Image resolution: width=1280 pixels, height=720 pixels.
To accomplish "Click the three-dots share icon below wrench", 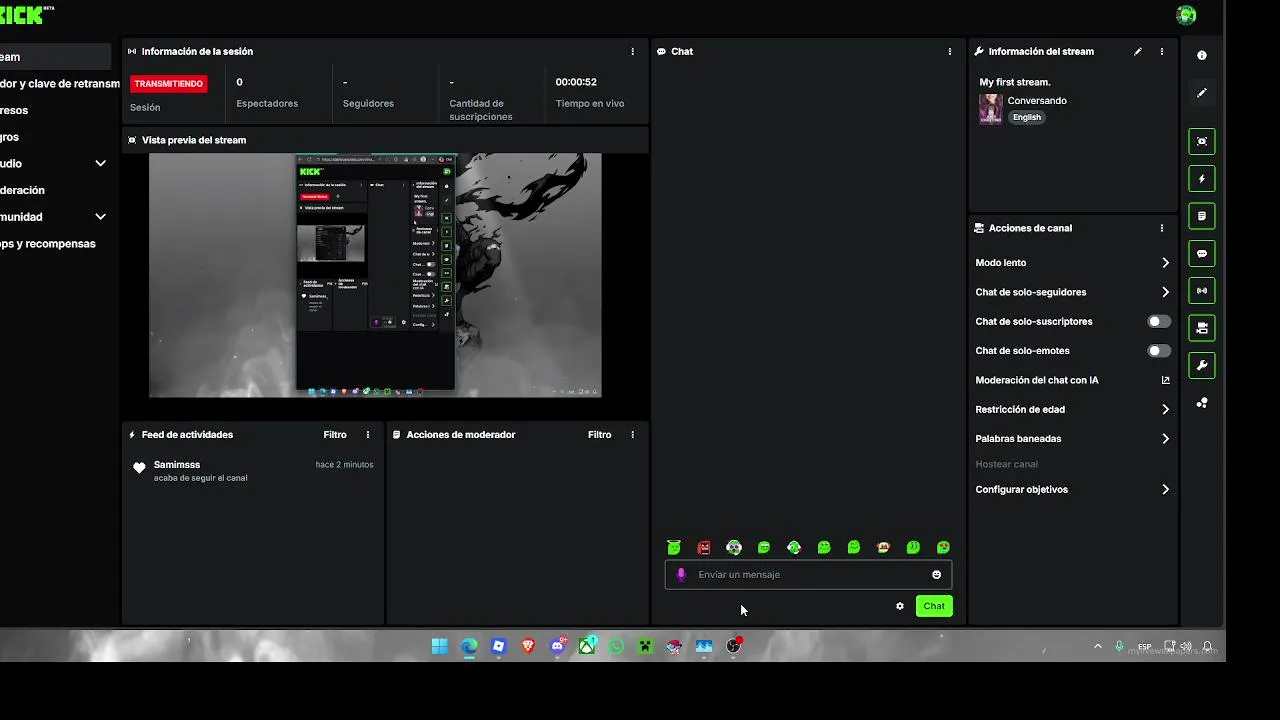I will (1202, 403).
